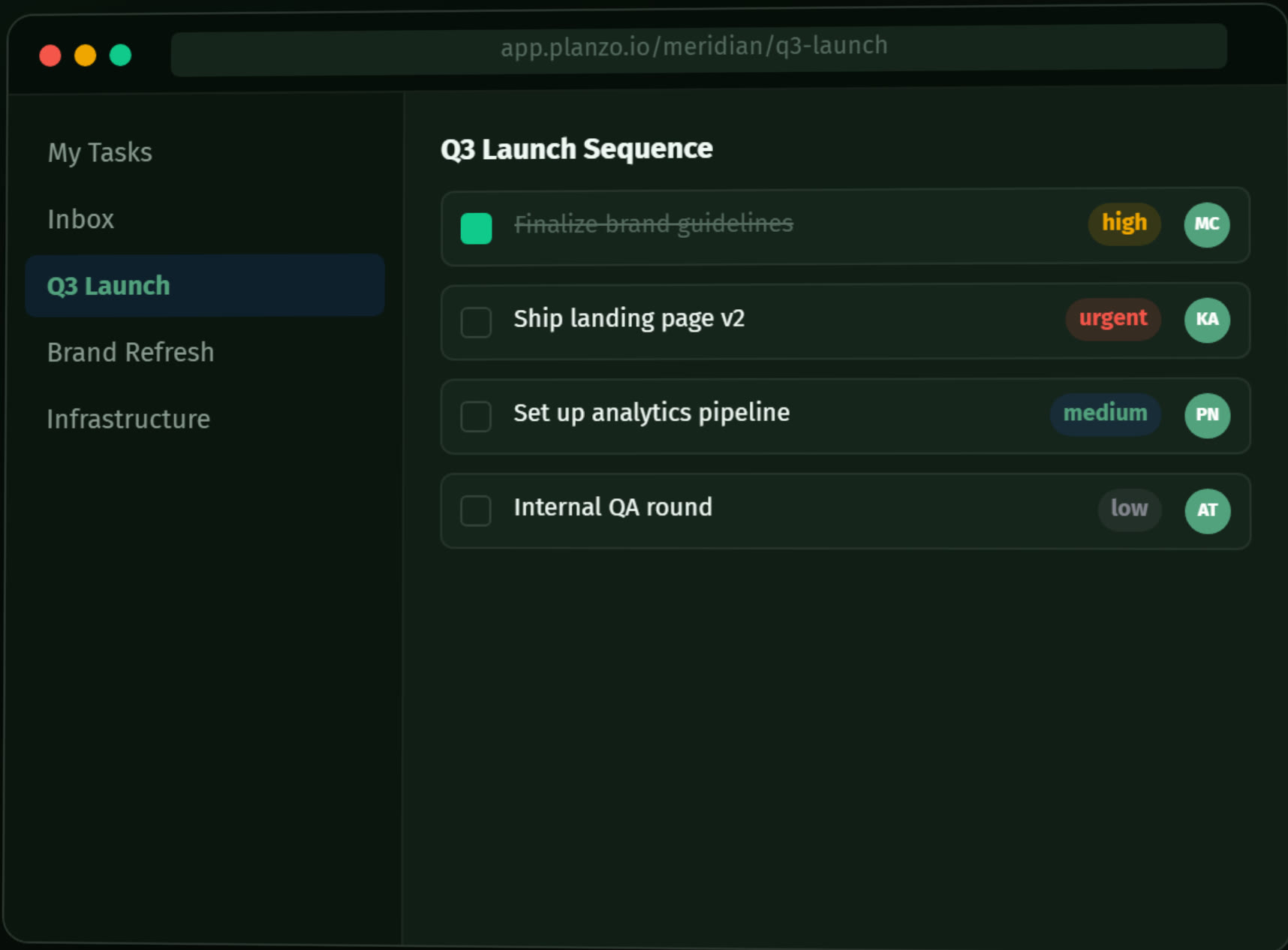The height and width of the screenshot is (950, 1288).
Task: Open the KA assignee avatar
Action: 1207,320
